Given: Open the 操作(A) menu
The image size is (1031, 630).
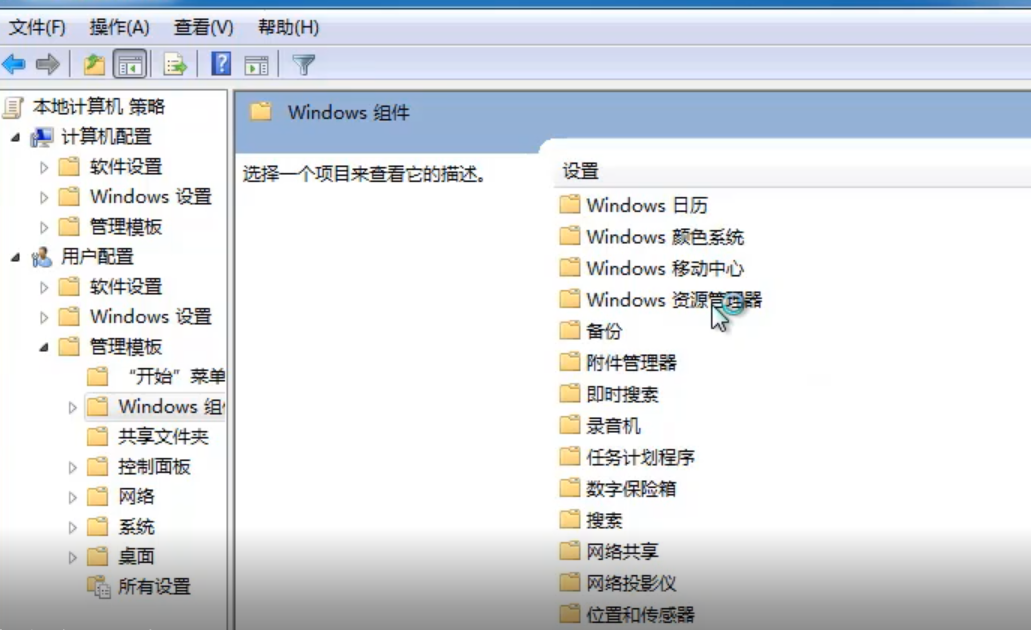Looking at the screenshot, I should 119,28.
